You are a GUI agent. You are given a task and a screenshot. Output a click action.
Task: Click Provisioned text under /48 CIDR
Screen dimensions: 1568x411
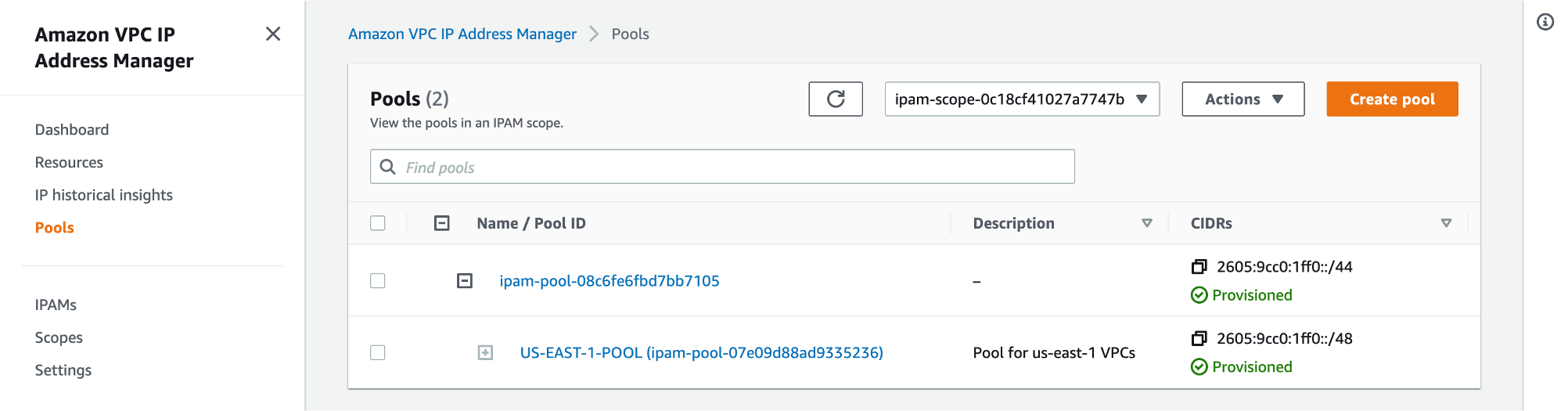[x=1252, y=367]
